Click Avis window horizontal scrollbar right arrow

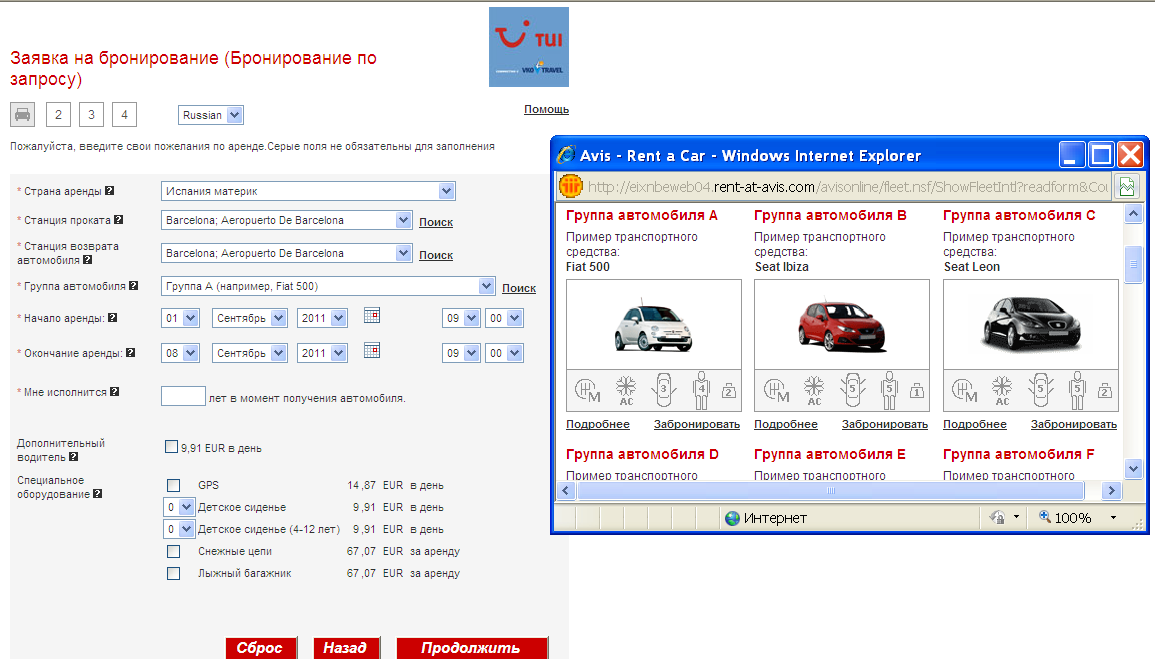pyautogui.click(x=1112, y=490)
